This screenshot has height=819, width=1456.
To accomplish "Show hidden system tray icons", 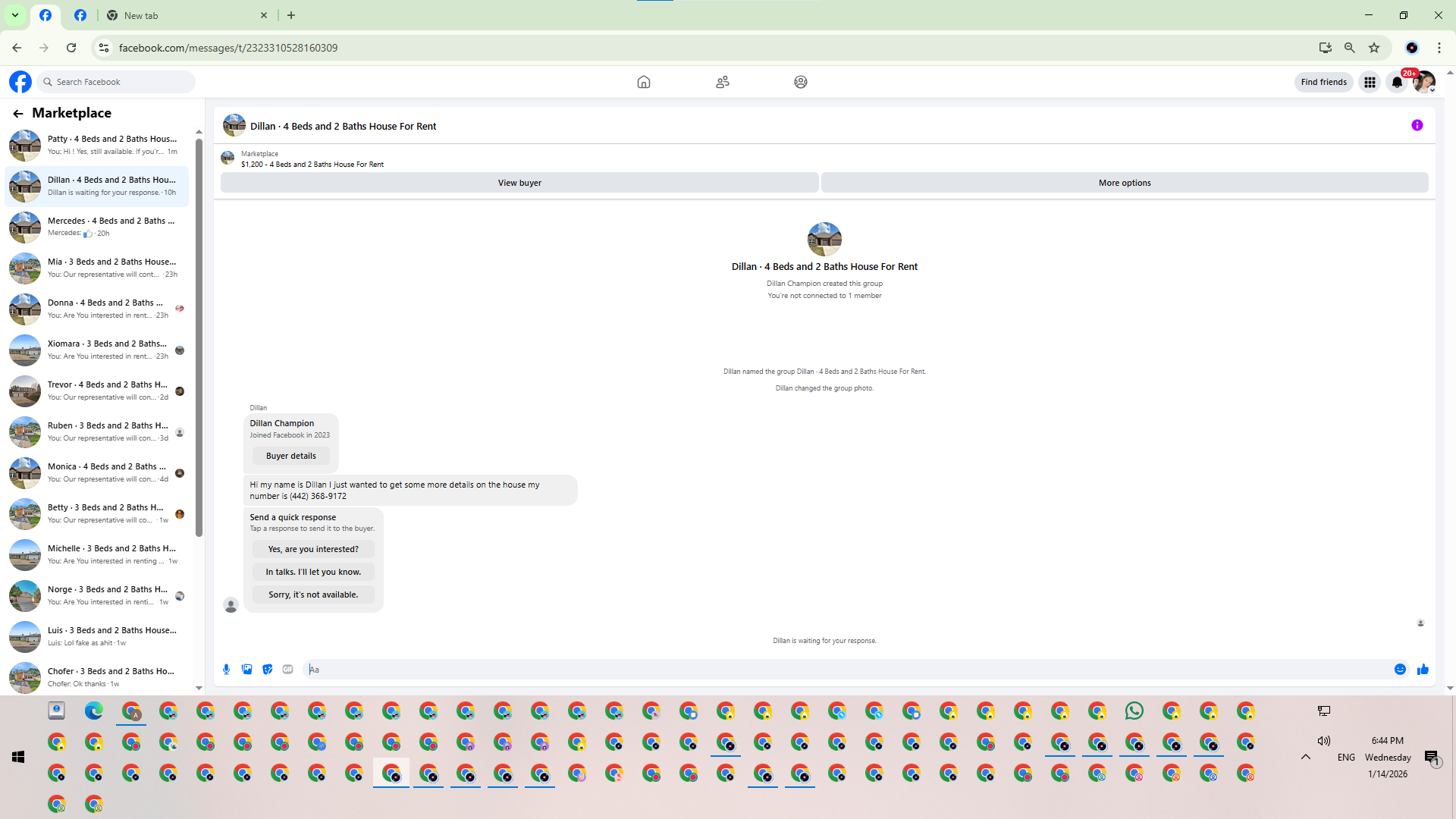I will coord(1305,757).
